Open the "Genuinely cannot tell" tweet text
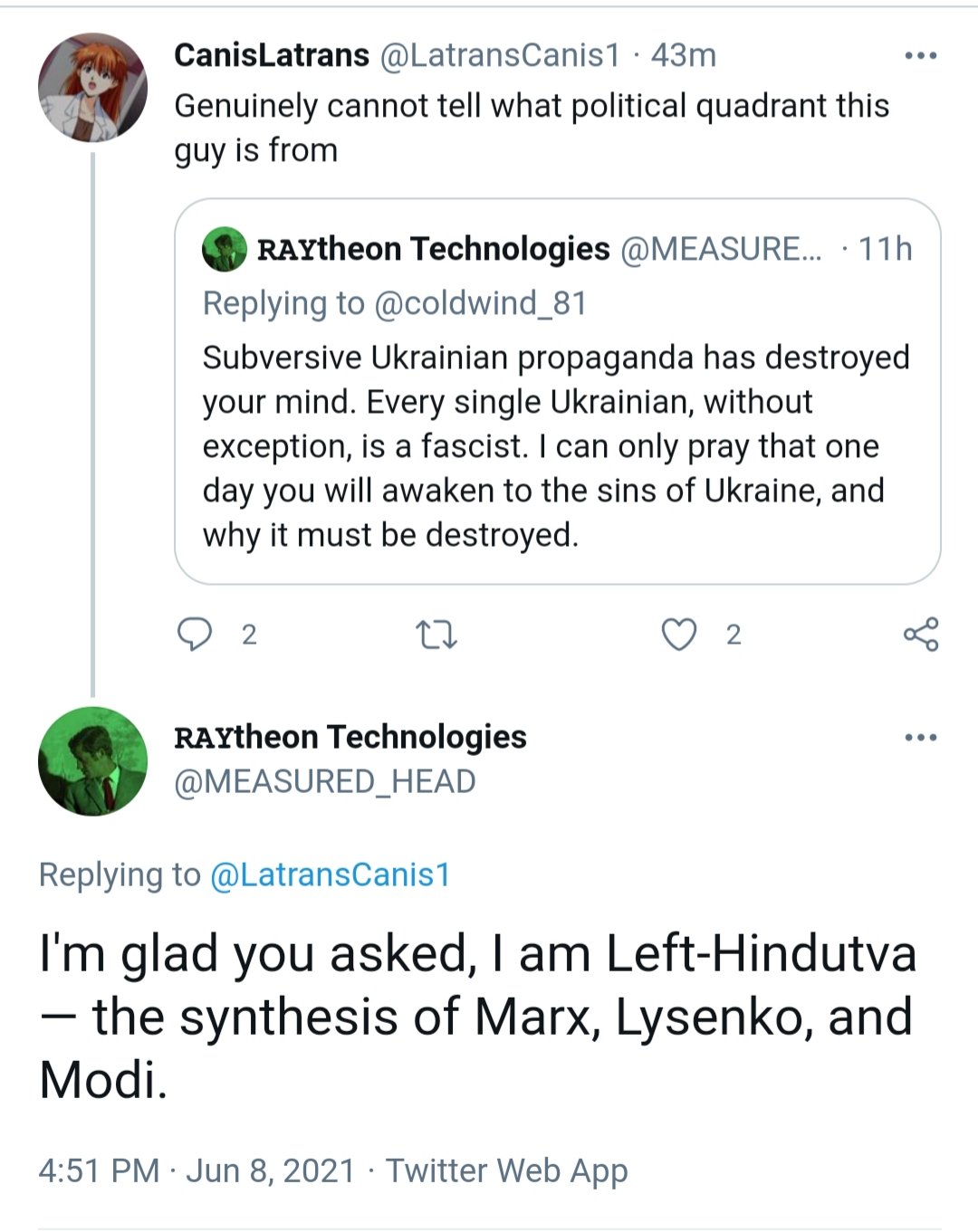 (x=531, y=128)
